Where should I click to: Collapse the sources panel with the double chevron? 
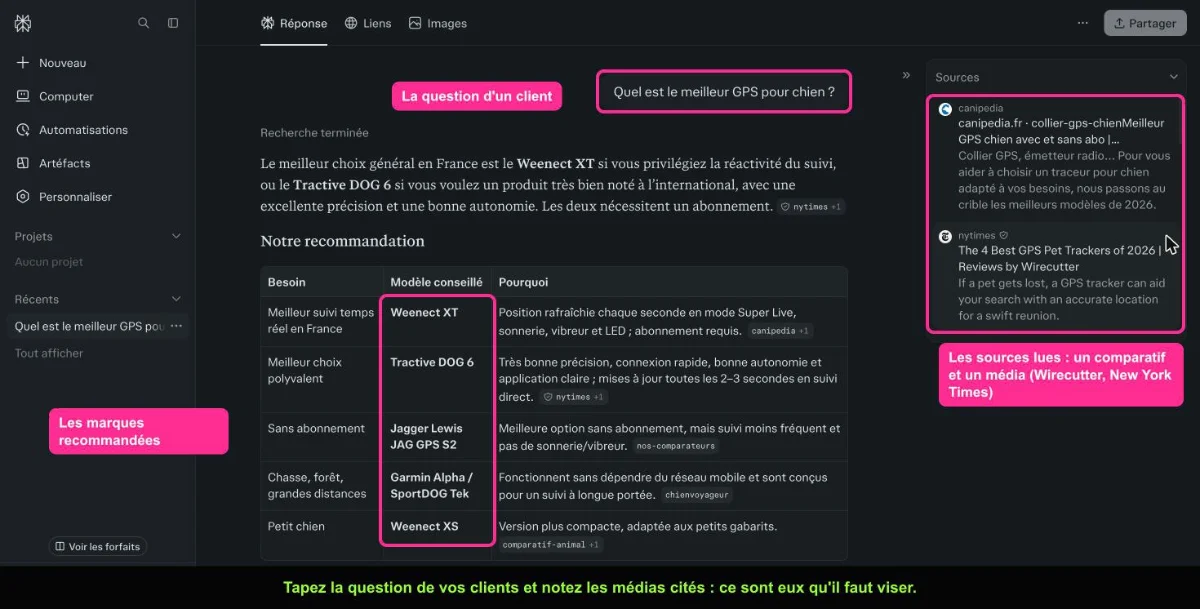[x=907, y=75]
